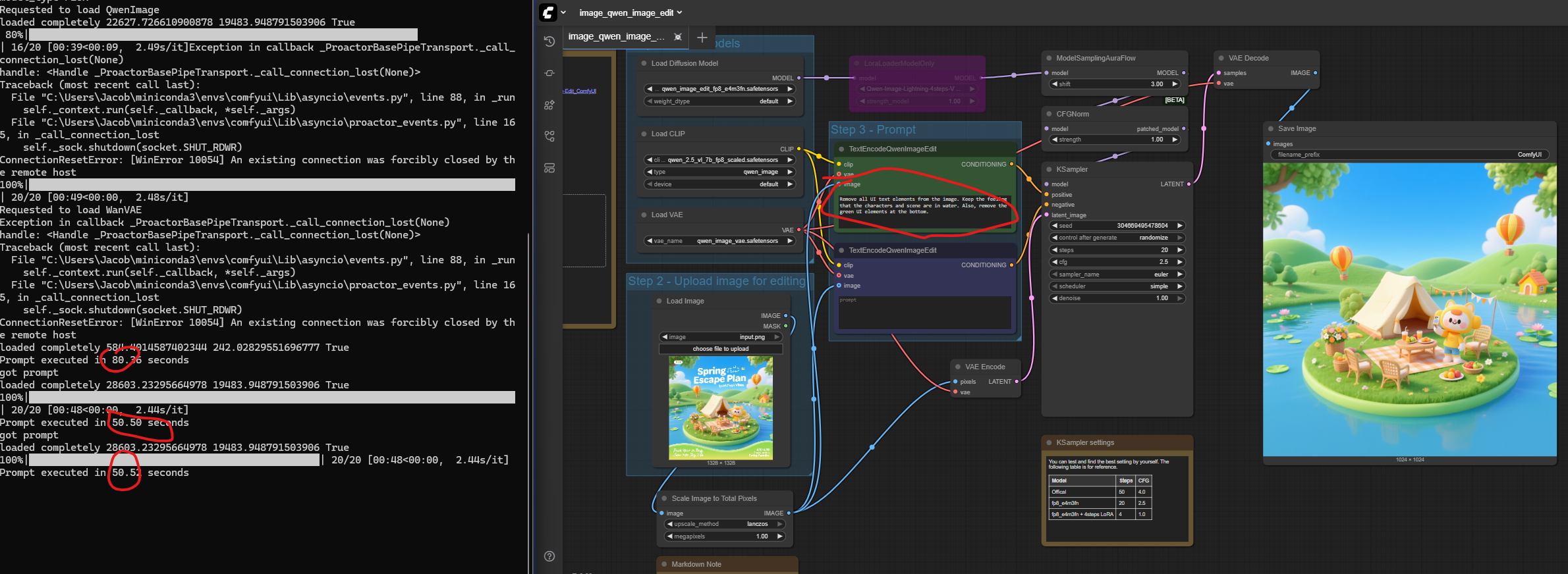Click the LATENT output slot on KSampler
The height and width of the screenshot is (574, 1568).
tap(1189, 184)
